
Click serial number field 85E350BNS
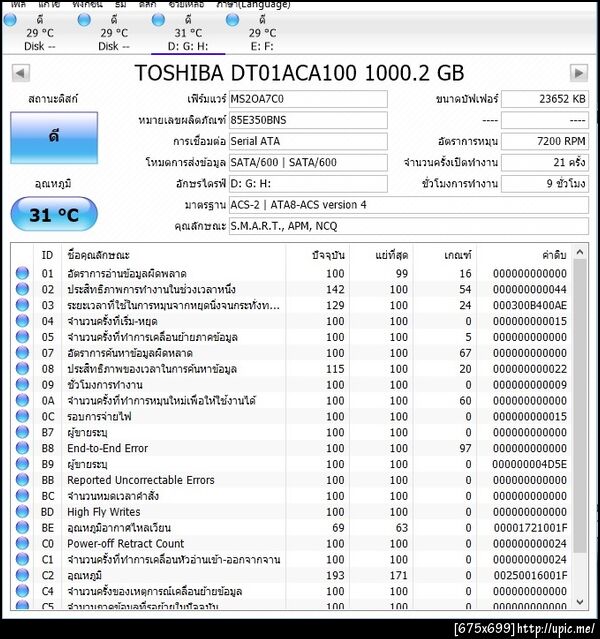point(308,120)
